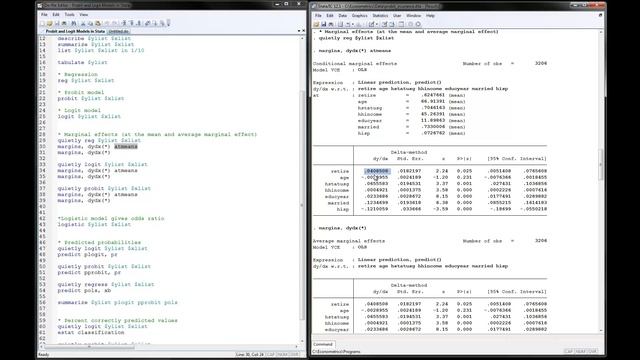Click Open icon in Stata main toolbar
Screen dimensions: 640x360
point(316,24)
